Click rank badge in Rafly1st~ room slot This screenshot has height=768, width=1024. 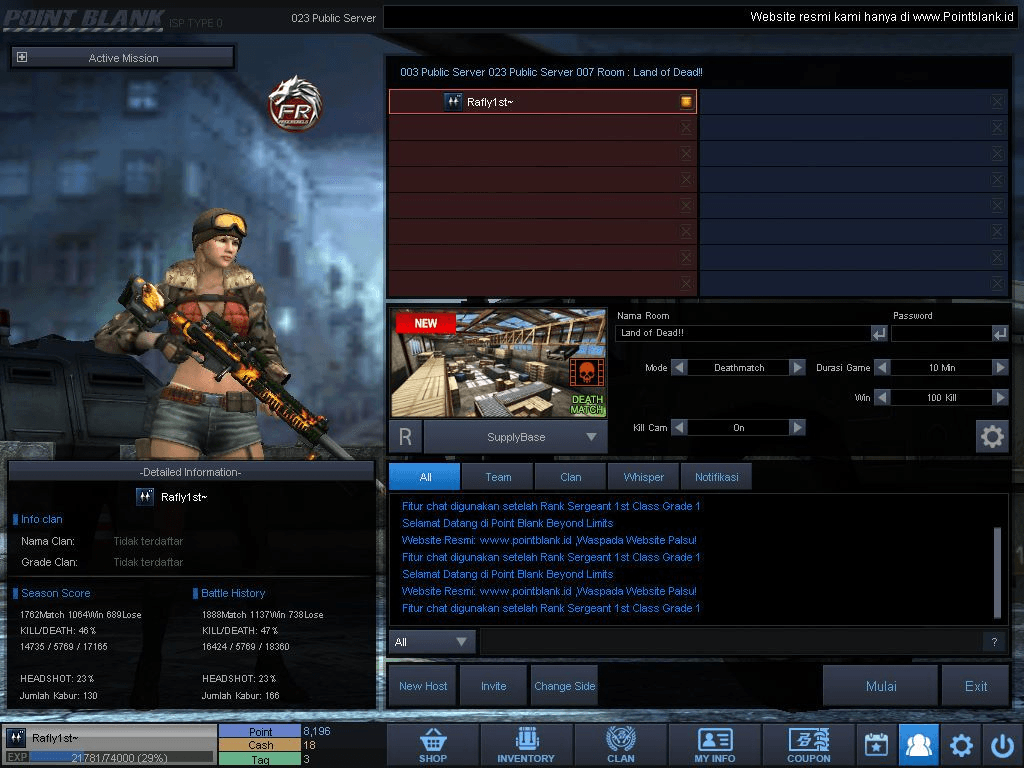453,102
